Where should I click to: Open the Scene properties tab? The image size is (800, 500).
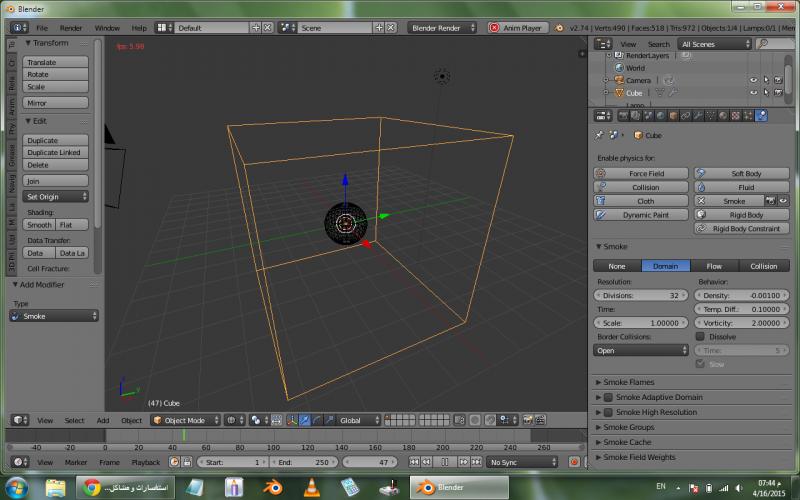[648, 116]
